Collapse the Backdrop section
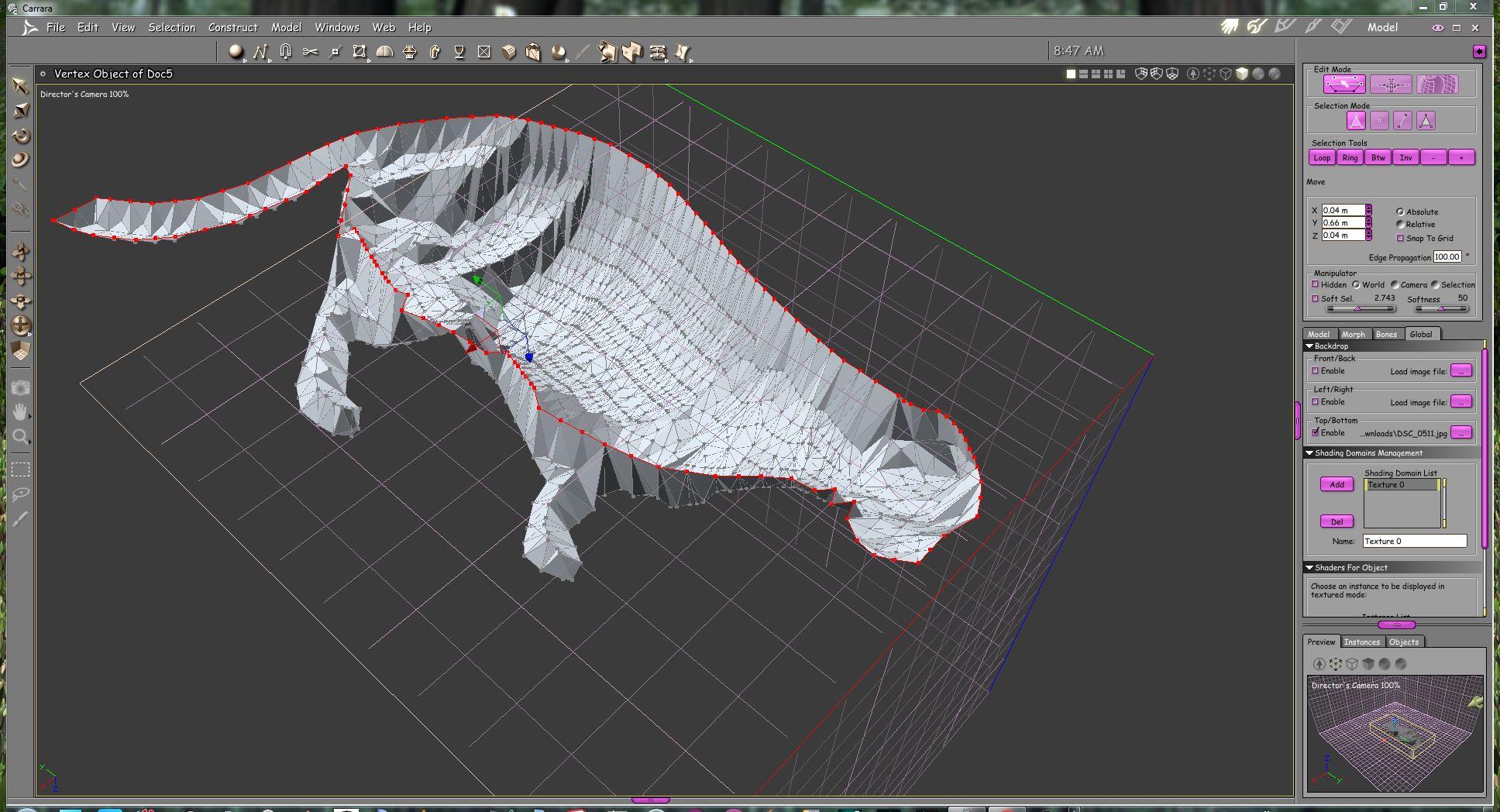 tap(1309, 346)
